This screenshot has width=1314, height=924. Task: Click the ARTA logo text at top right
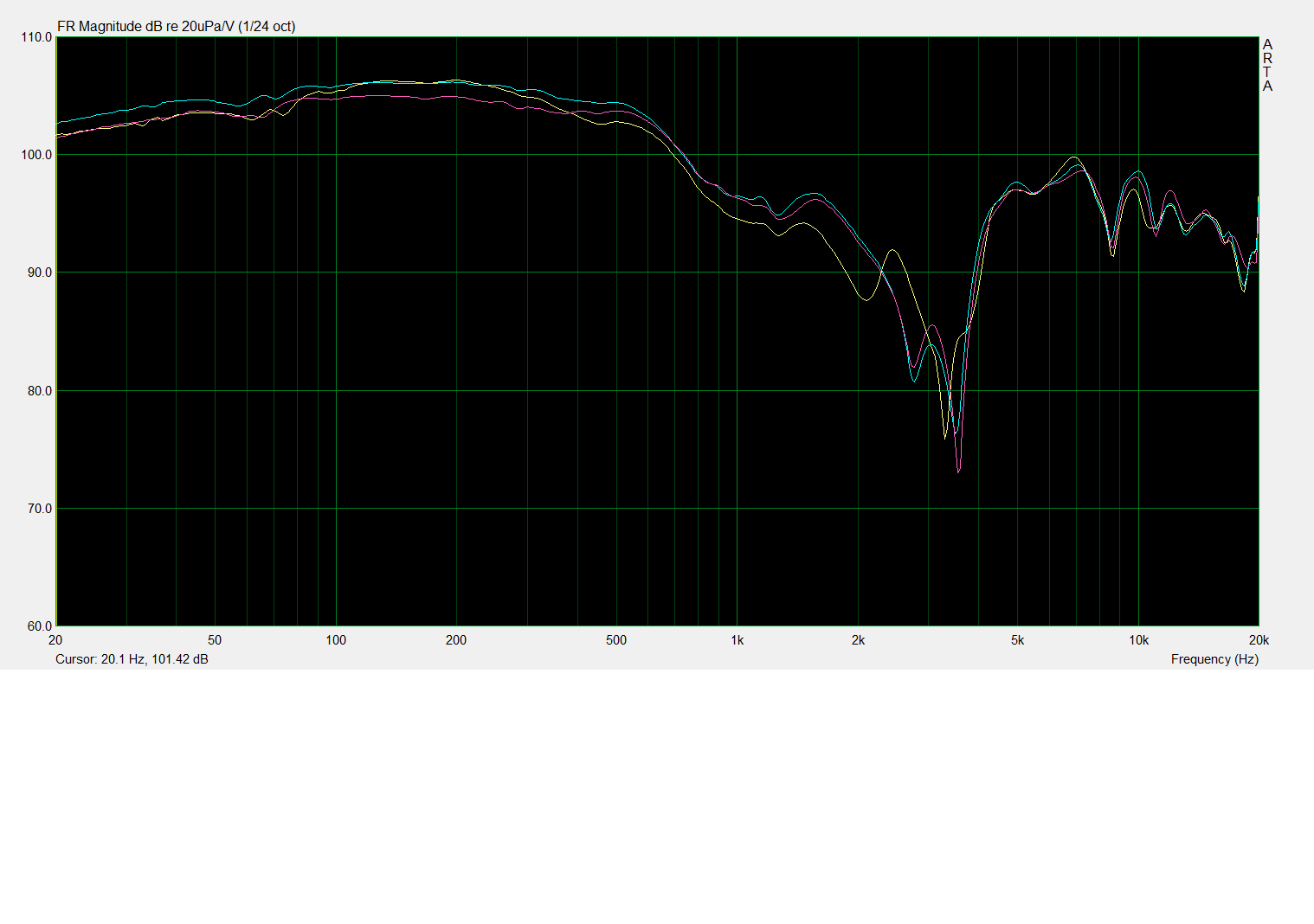(1267, 65)
